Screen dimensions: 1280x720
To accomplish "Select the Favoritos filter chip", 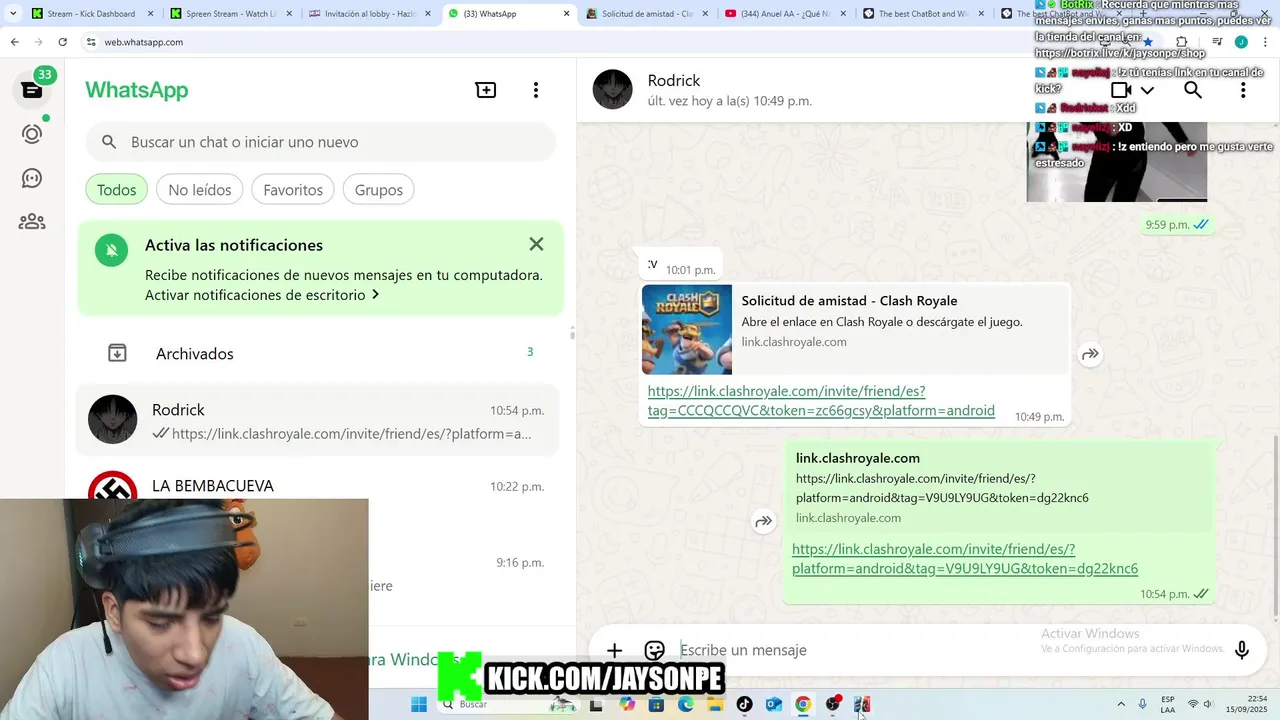I will (x=293, y=190).
